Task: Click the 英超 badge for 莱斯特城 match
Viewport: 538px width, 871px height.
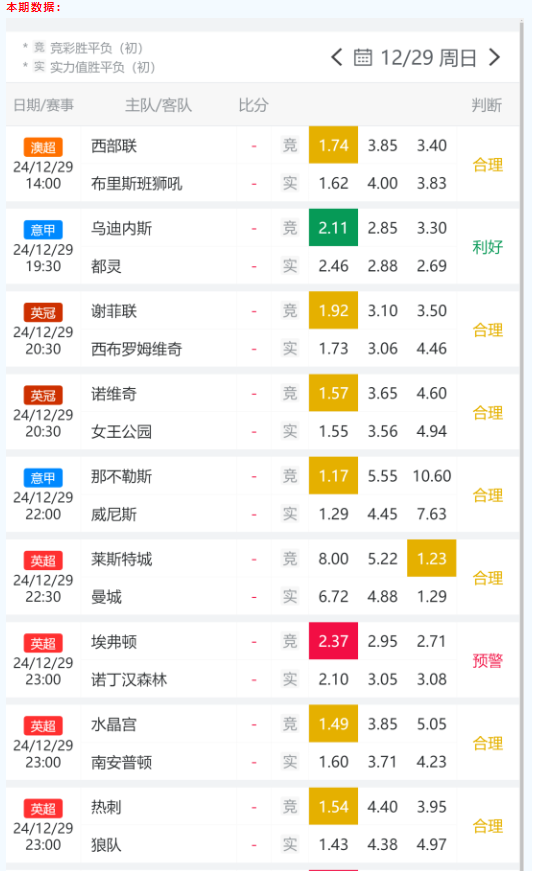Action: [x=43, y=560]
